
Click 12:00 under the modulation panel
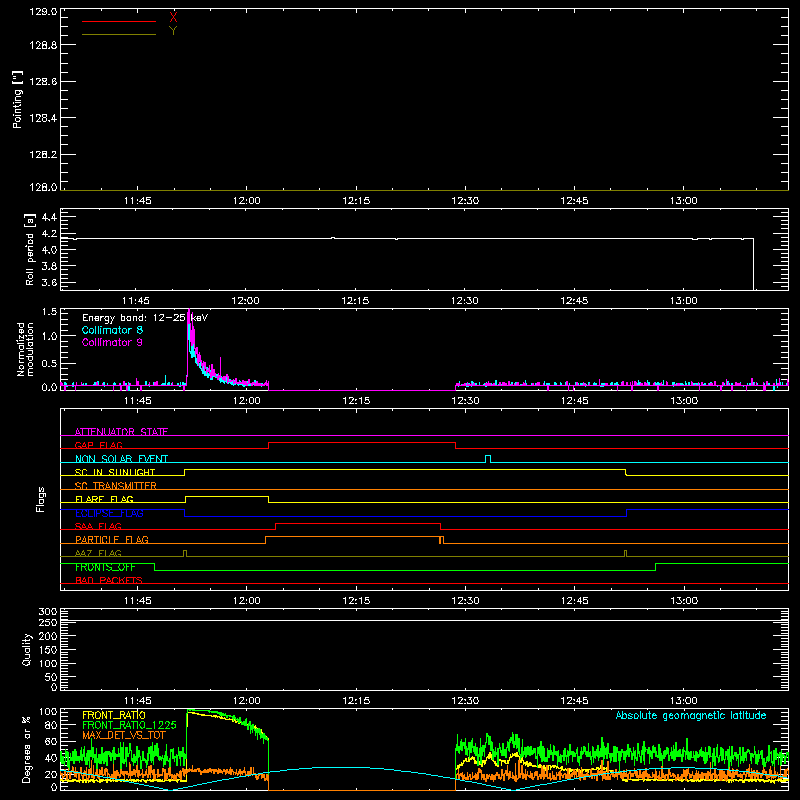246,401
